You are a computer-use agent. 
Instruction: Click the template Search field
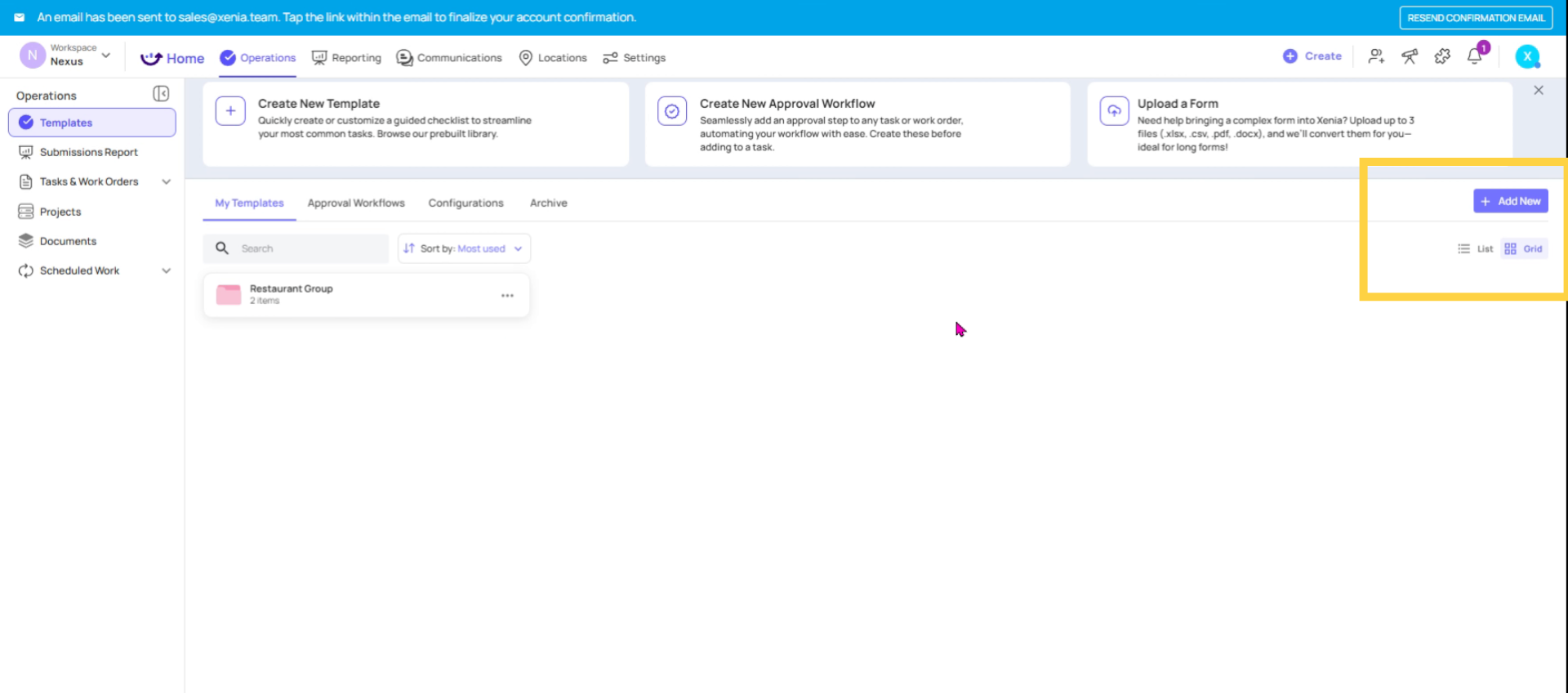310,248
